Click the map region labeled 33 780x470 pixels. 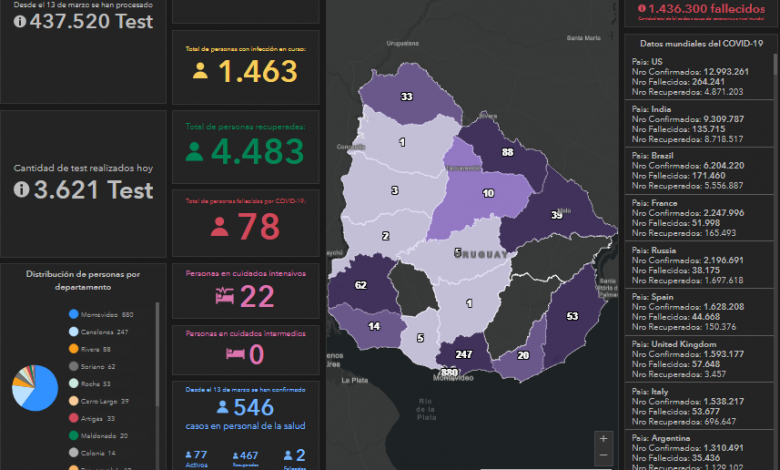pos(406,97)
